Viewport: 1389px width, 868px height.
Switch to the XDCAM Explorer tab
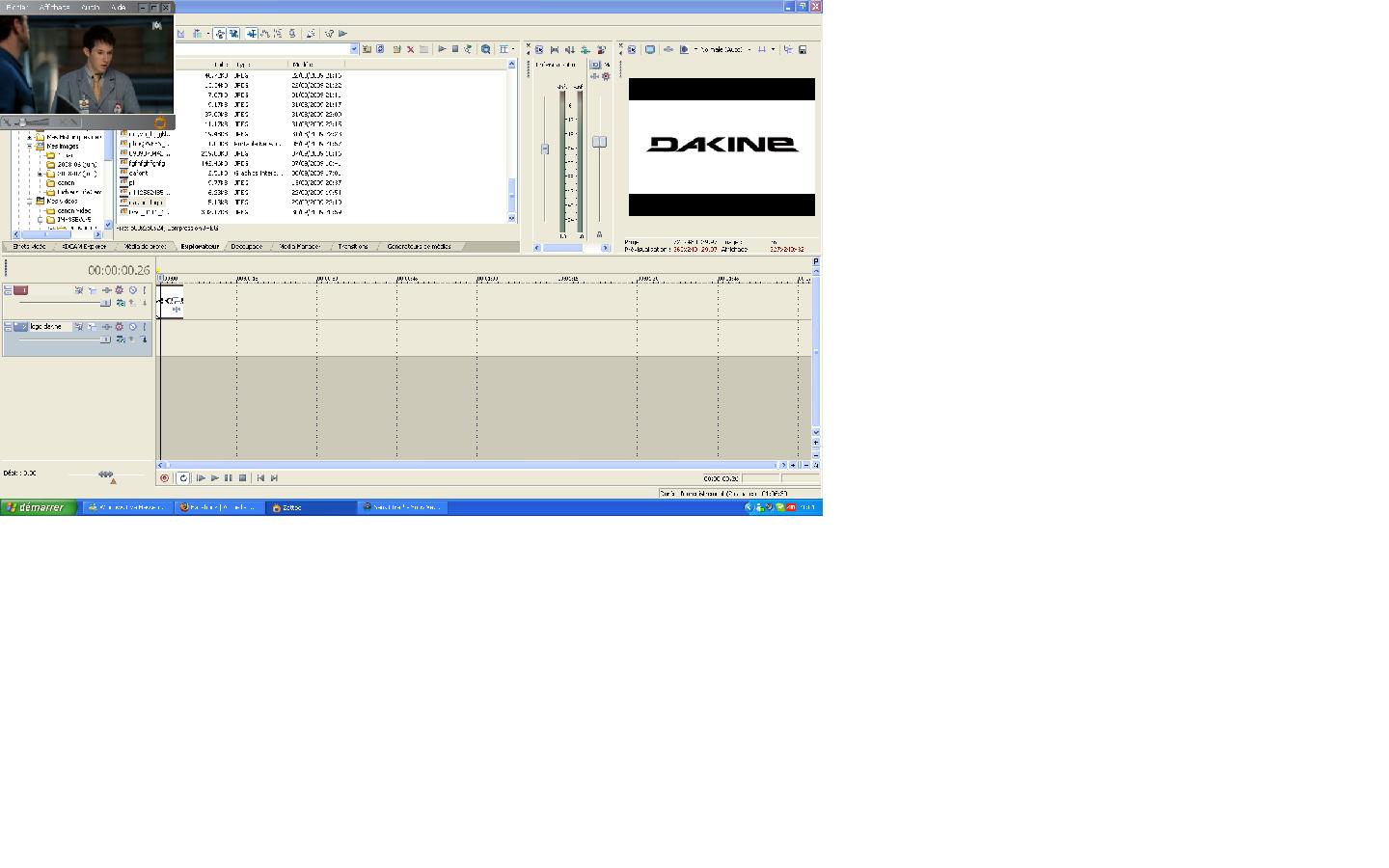pos(84,247)
